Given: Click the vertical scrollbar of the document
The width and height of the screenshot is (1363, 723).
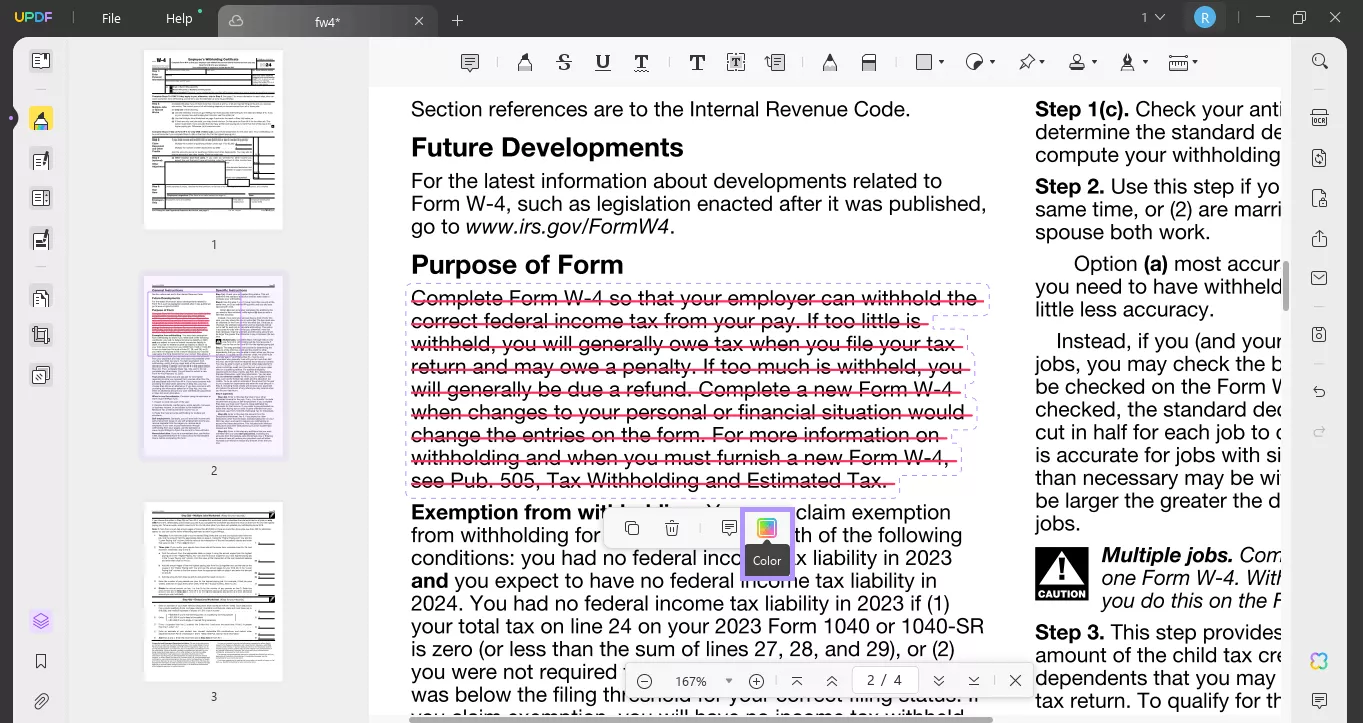Looking at the screenshot, I should (x=1286, y=286).
